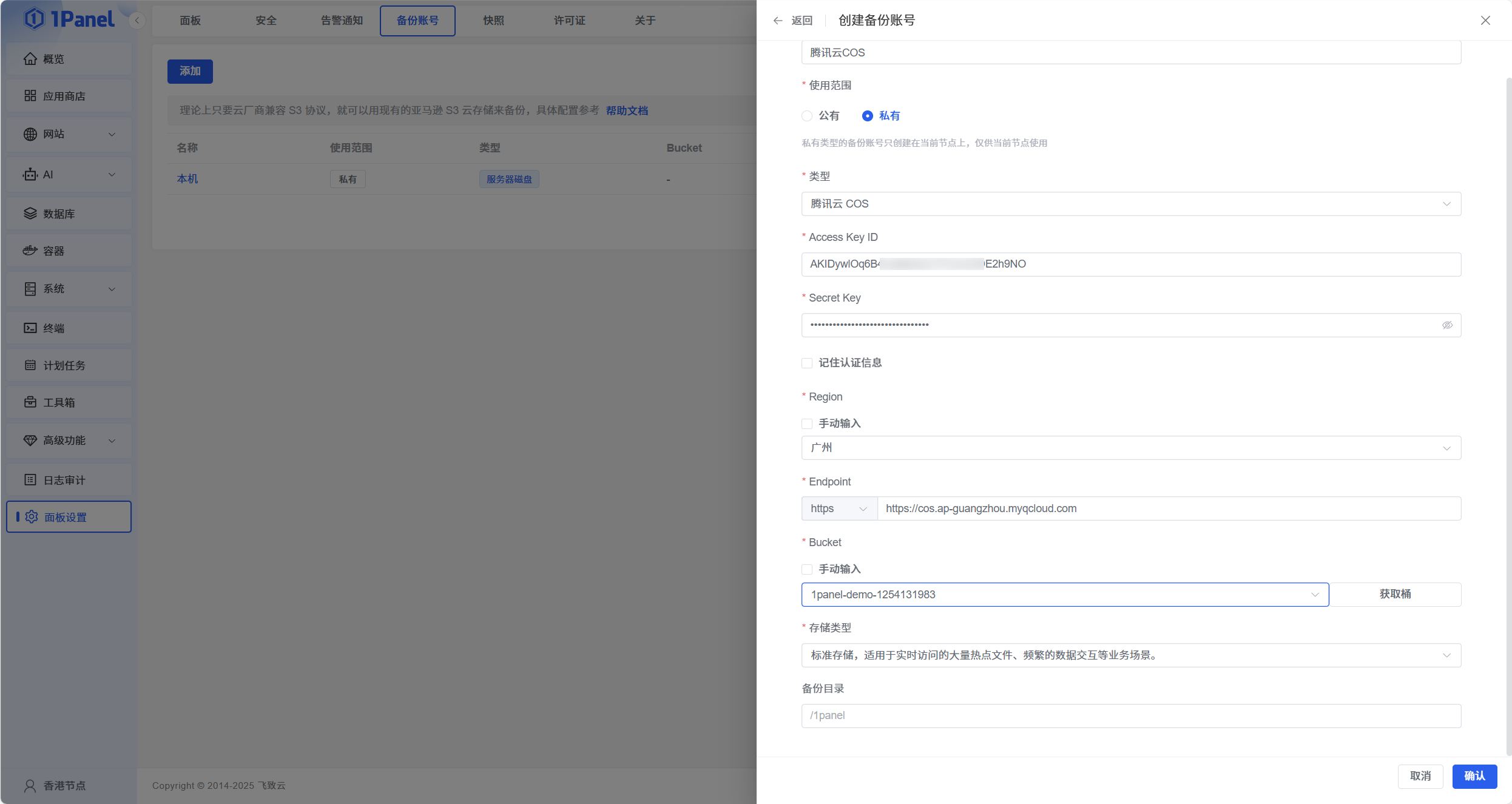Image resolution: width=1512 pixels, height=804 pixels.
Task: Switch to the 快照 tab
Action: pyautogui.click(x=493, y=21)
